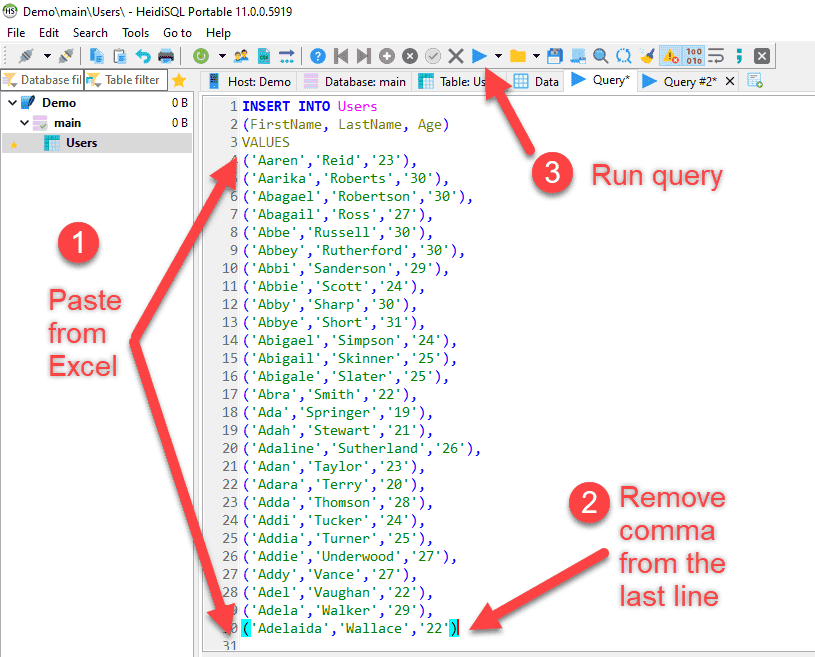Go to last row icon
The image size is (815, 657).
pos(363,56)
